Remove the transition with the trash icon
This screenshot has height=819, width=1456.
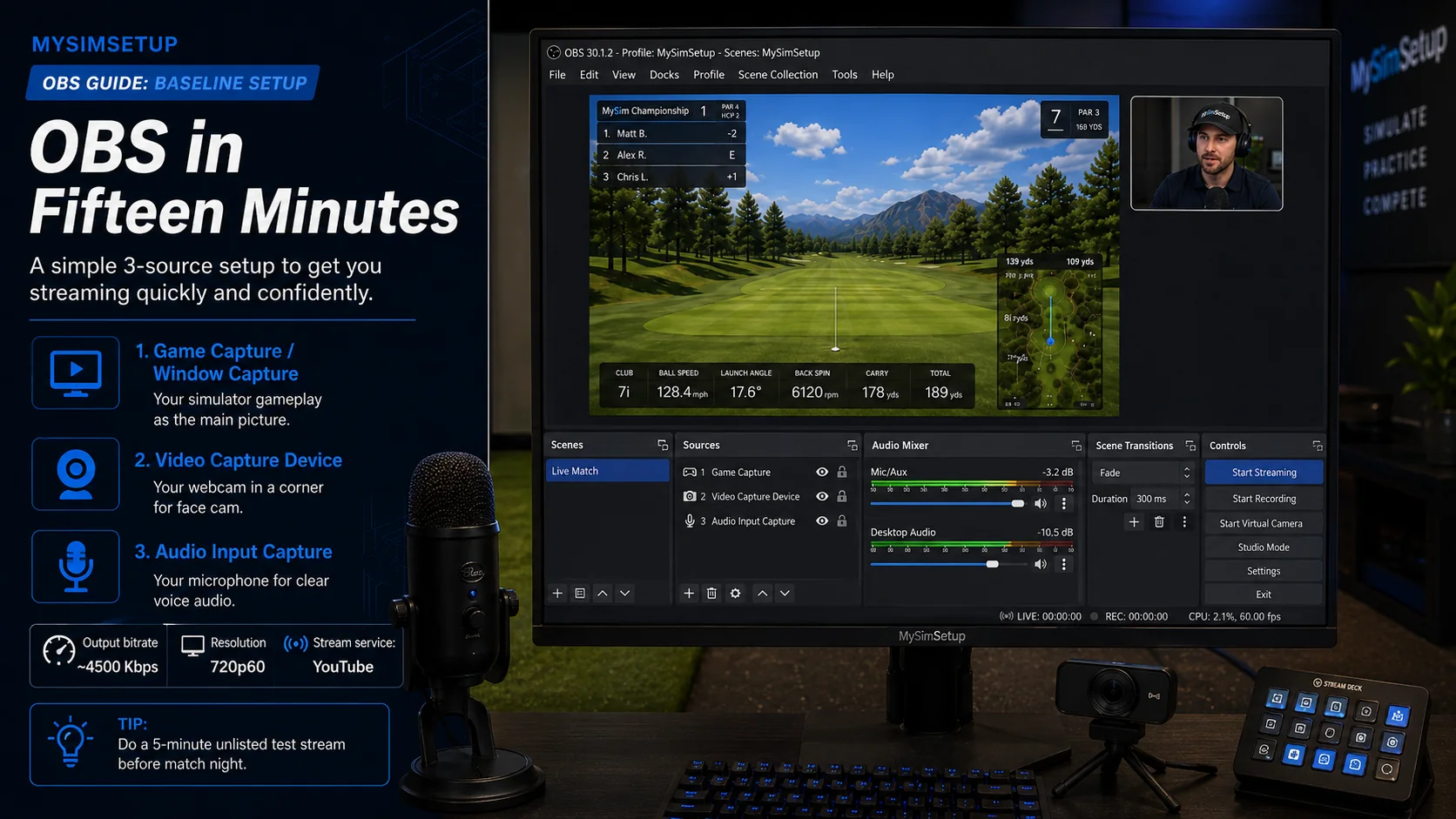(x=1159, y=522)
